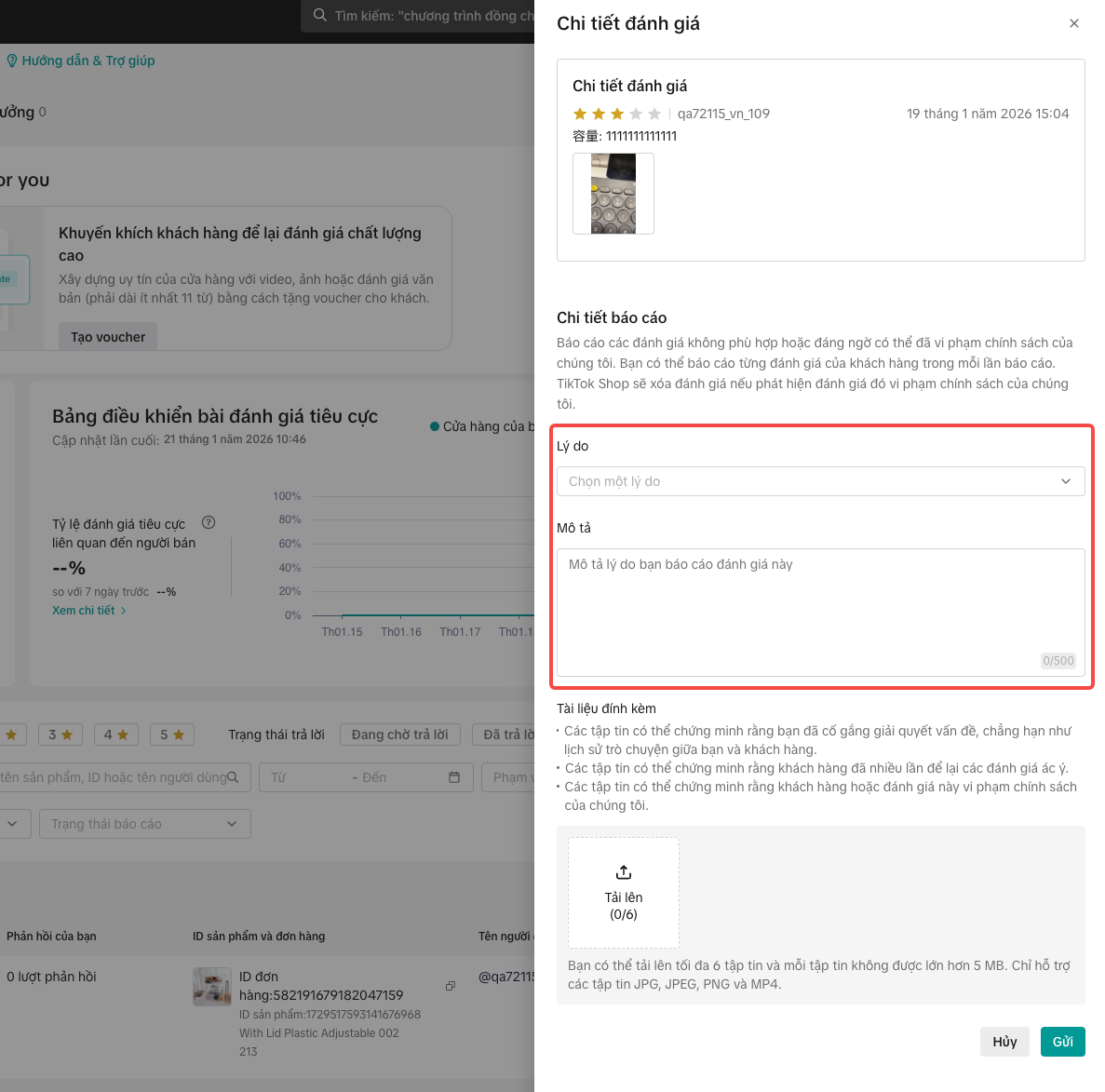The height and width of the screenshot is (1092, 1105).
Task: Click the Mô tả description text area
Action: tap(820, 613)
